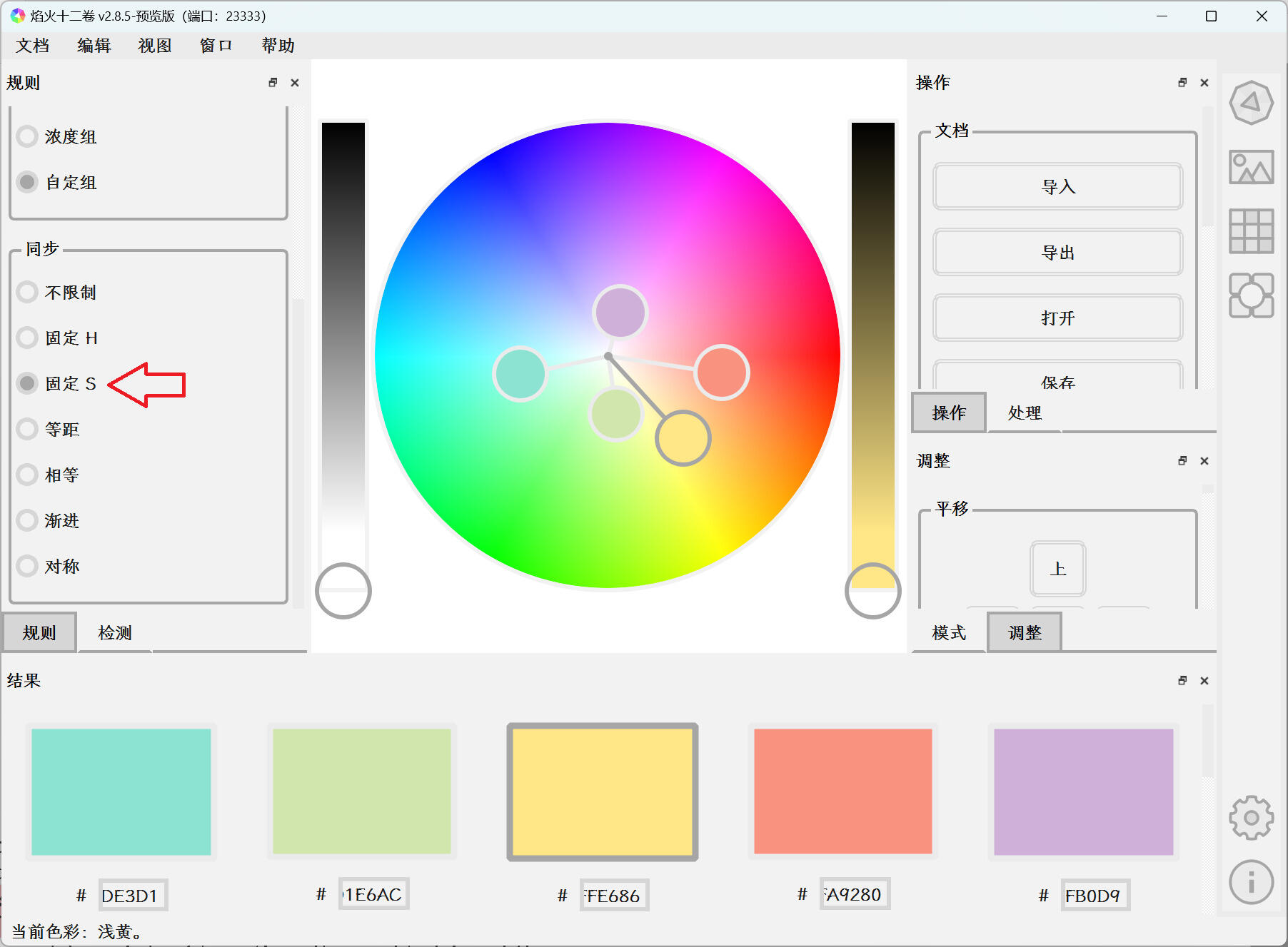The height and width of the screenshot is (947, 1288).
Task: Select the salmon red color swatch
Action: pyautogui.click(x=842, y=791)
